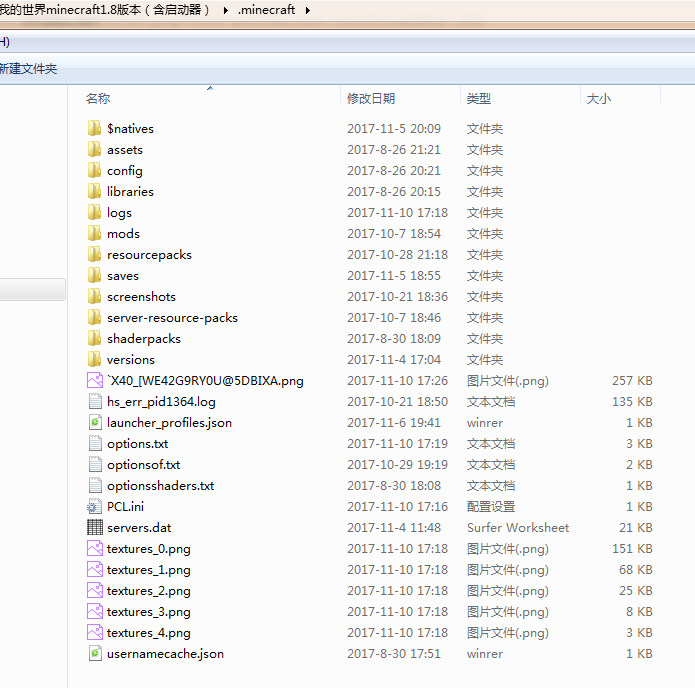Sort by the 修改日期 column header
This screenshot has height=688, width=695.
click(371, 99)
